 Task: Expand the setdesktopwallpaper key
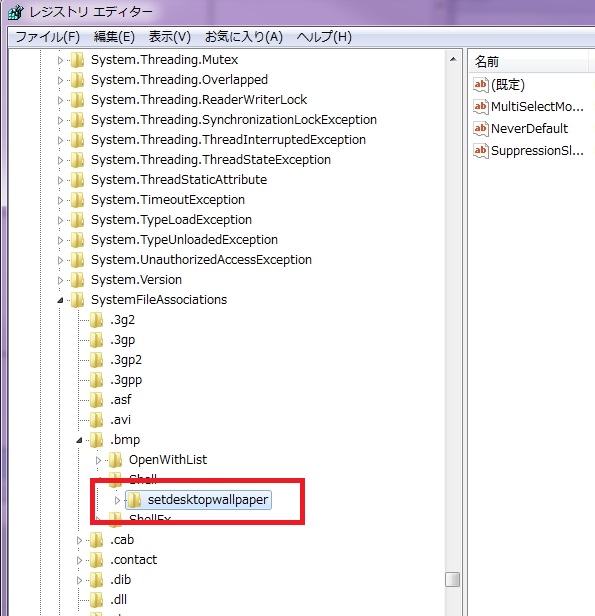pos(117,500)
